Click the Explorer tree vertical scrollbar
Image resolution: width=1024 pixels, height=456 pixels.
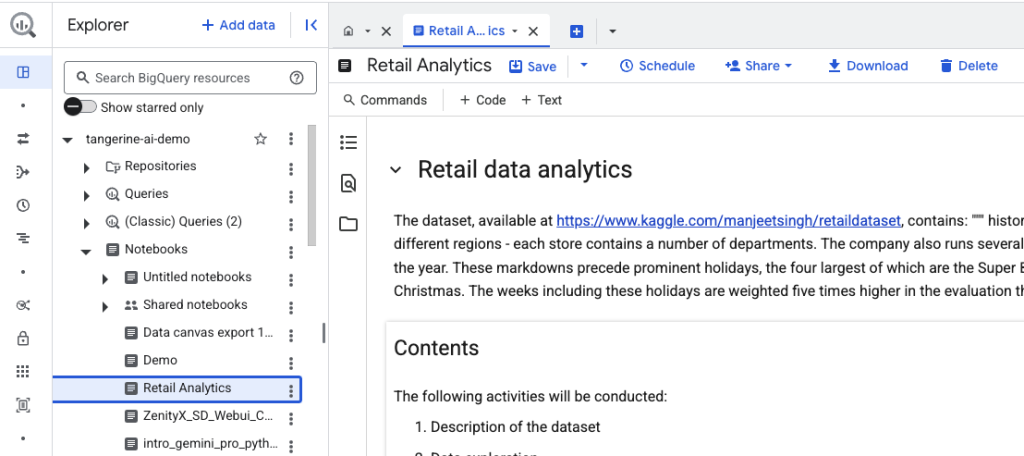312,186
